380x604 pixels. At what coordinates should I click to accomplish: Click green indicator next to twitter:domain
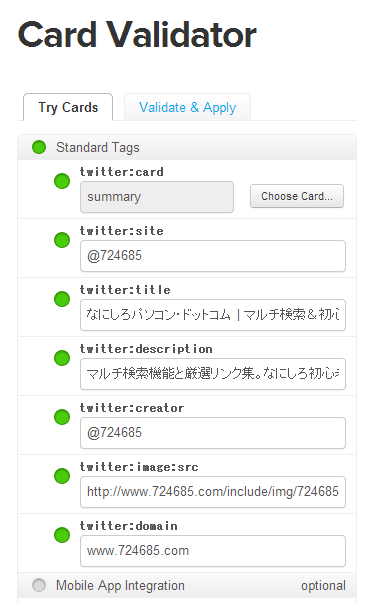click(x=62, y=535)
